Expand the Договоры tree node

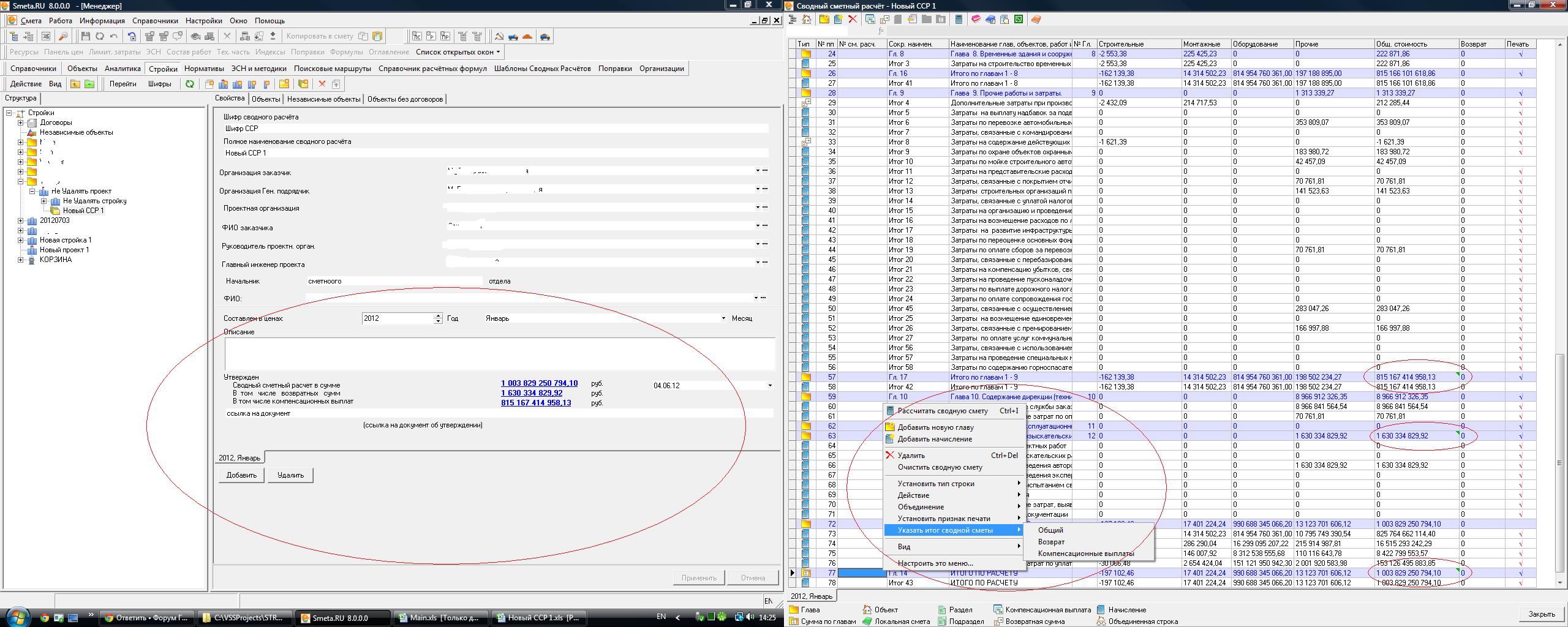click(x=21, y=122)
